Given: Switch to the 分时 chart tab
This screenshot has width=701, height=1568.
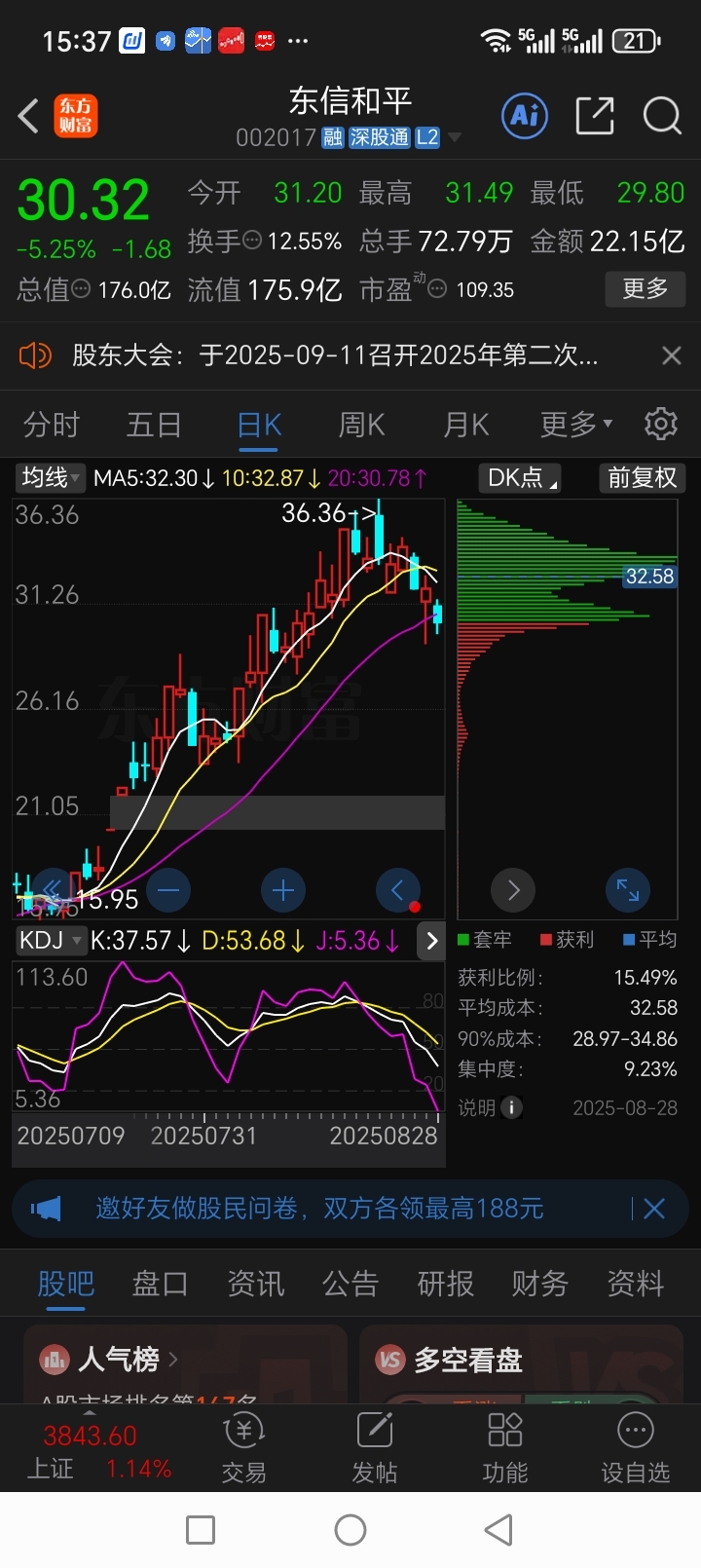Looking at the screenshot, I should click(52, 426).
